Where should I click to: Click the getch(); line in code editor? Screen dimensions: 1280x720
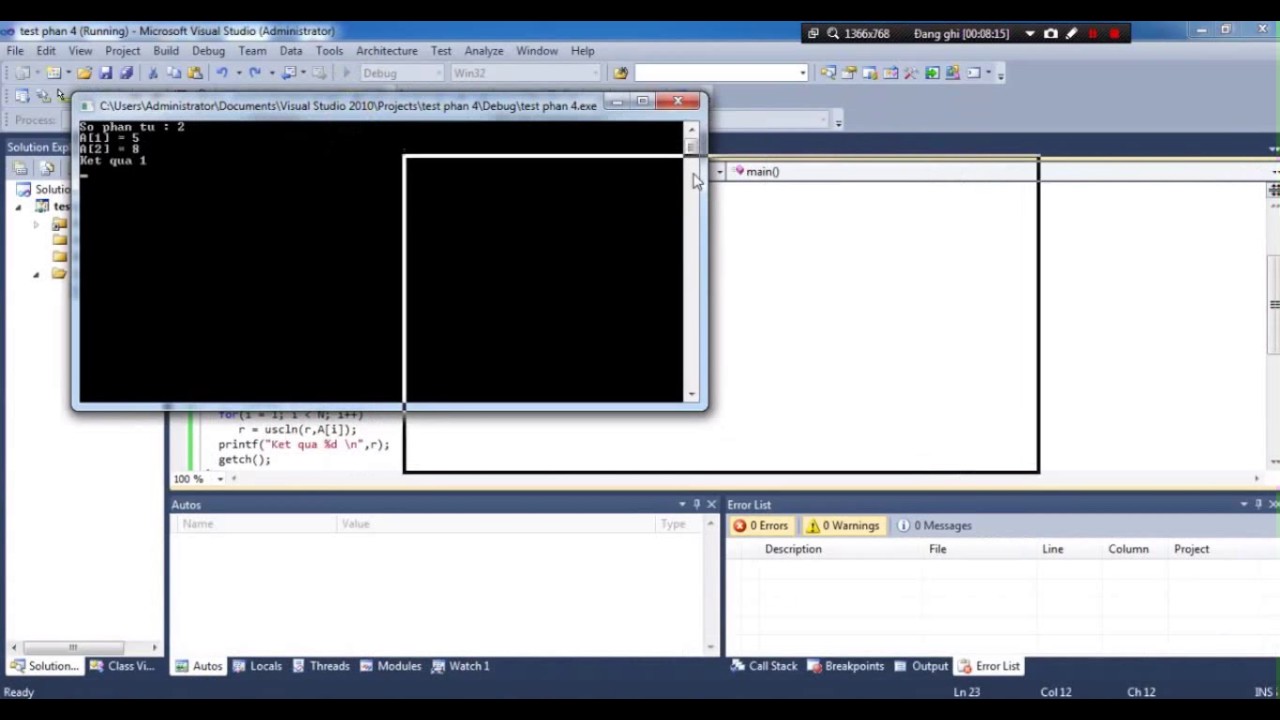(244, 460)
